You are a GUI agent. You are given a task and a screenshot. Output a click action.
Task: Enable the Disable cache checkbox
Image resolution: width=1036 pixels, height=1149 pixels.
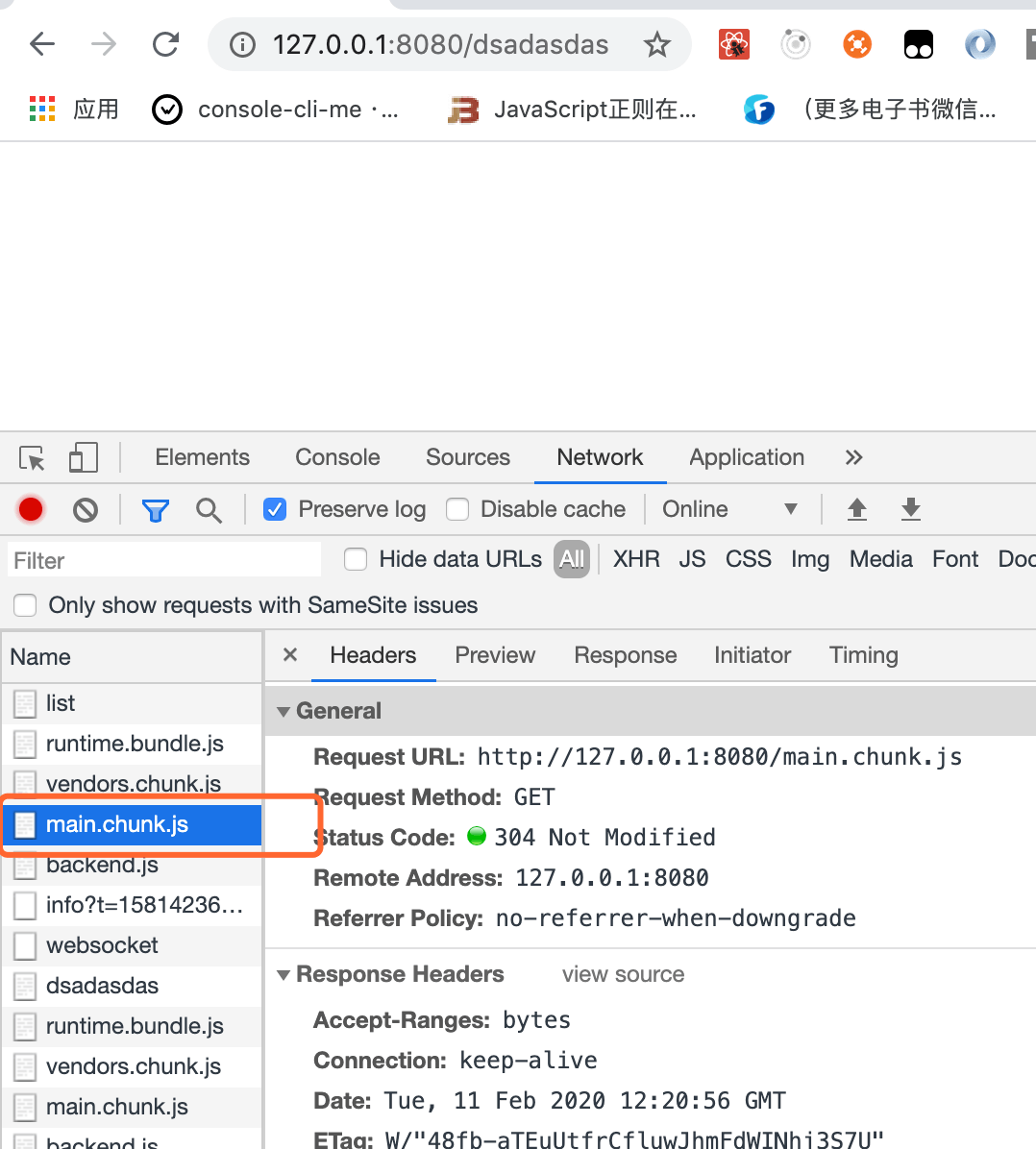click(458, 509)
